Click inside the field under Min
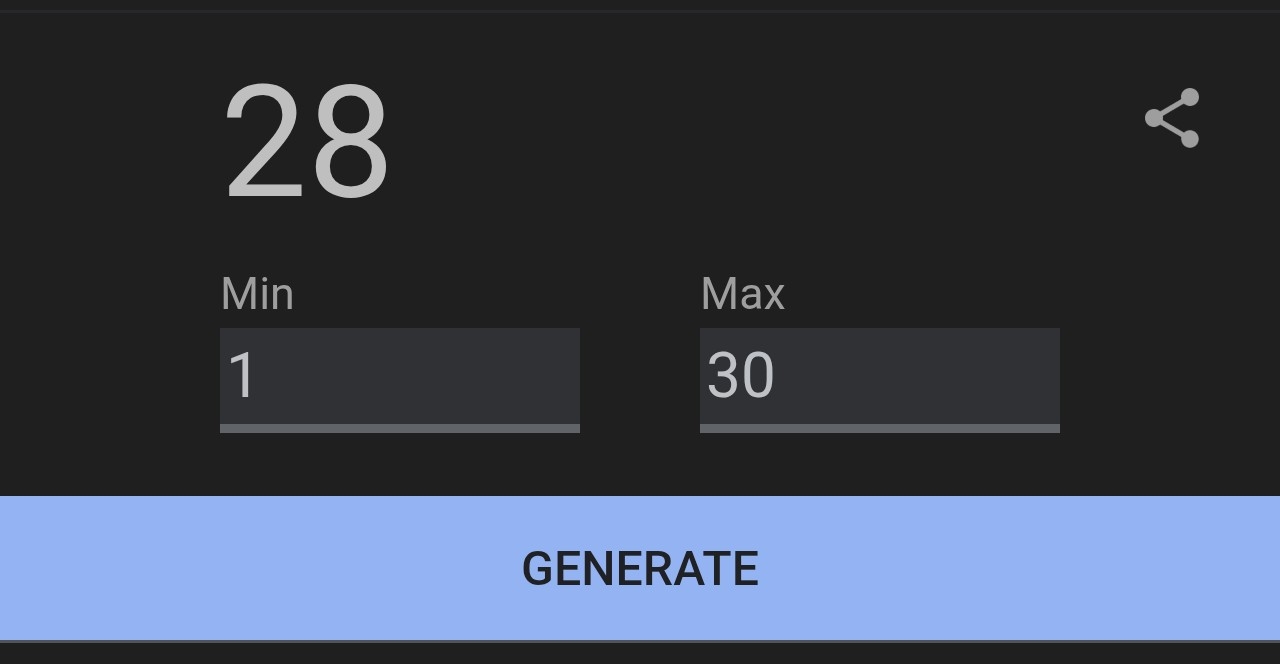The image size is (1280, 664). pyautogui.click(x=399, y=376)
